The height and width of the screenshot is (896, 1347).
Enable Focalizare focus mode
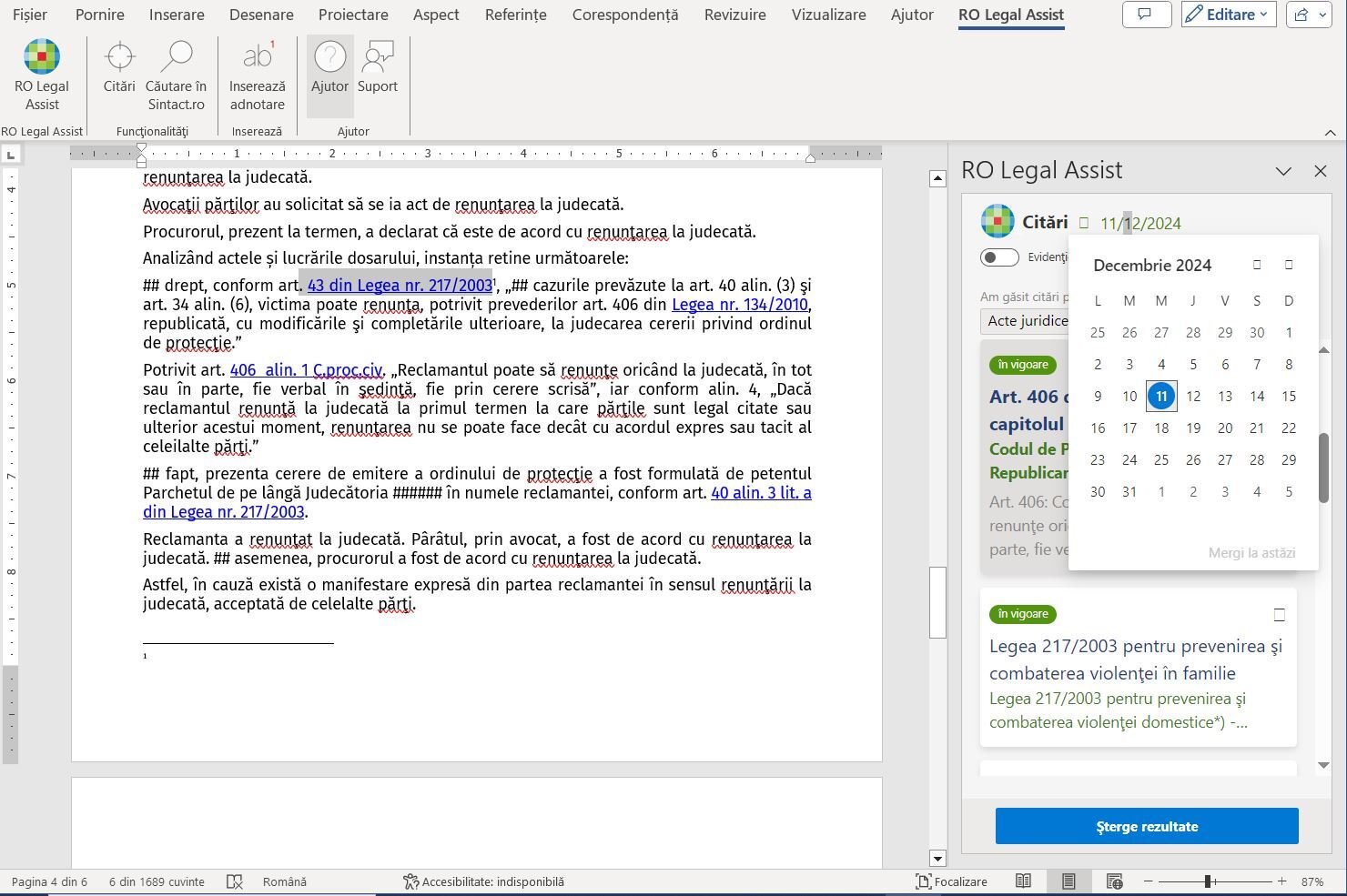coord(951,881)
